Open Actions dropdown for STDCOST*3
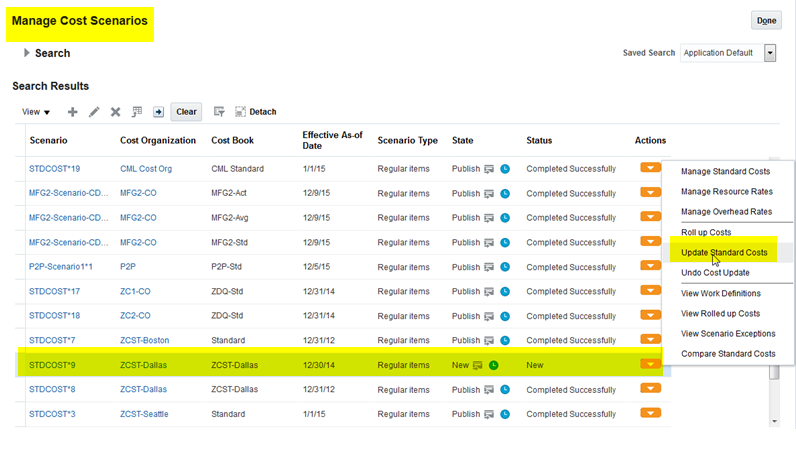The image size is (796, 450). click(x=650, y=412)
